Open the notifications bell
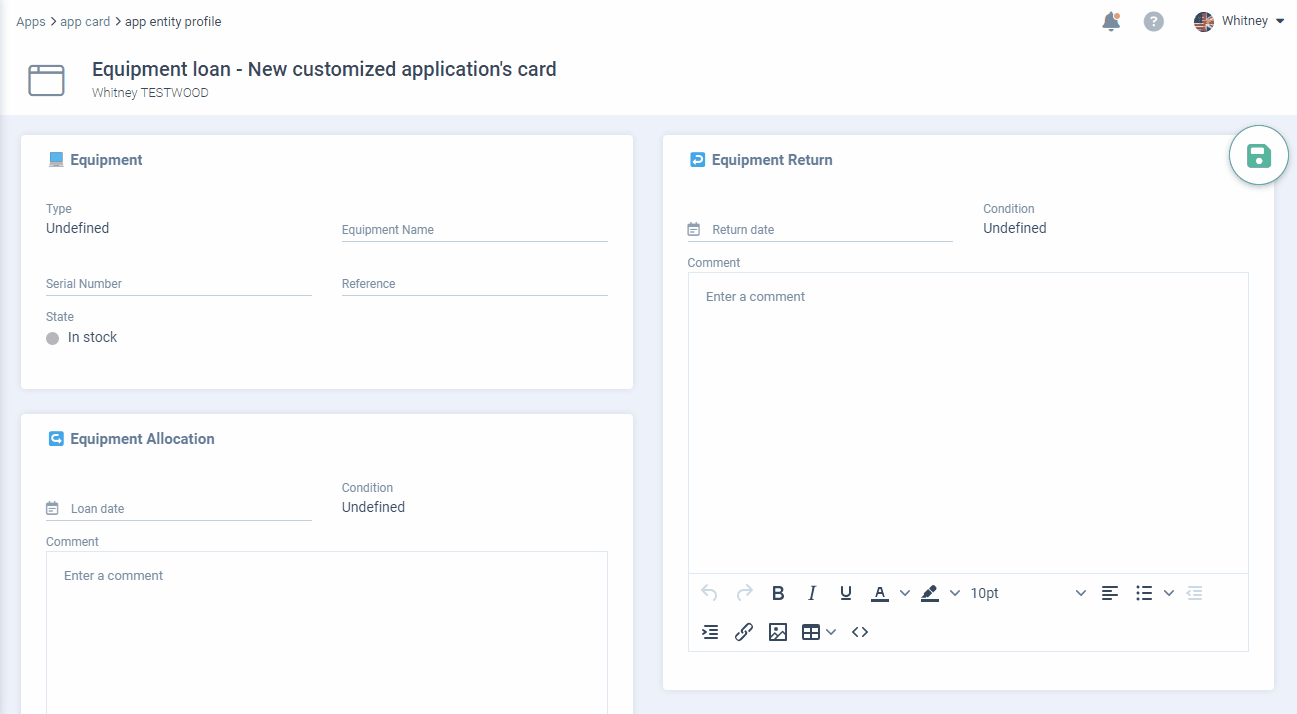The image size is (1297, 714). coord(1111,21)
